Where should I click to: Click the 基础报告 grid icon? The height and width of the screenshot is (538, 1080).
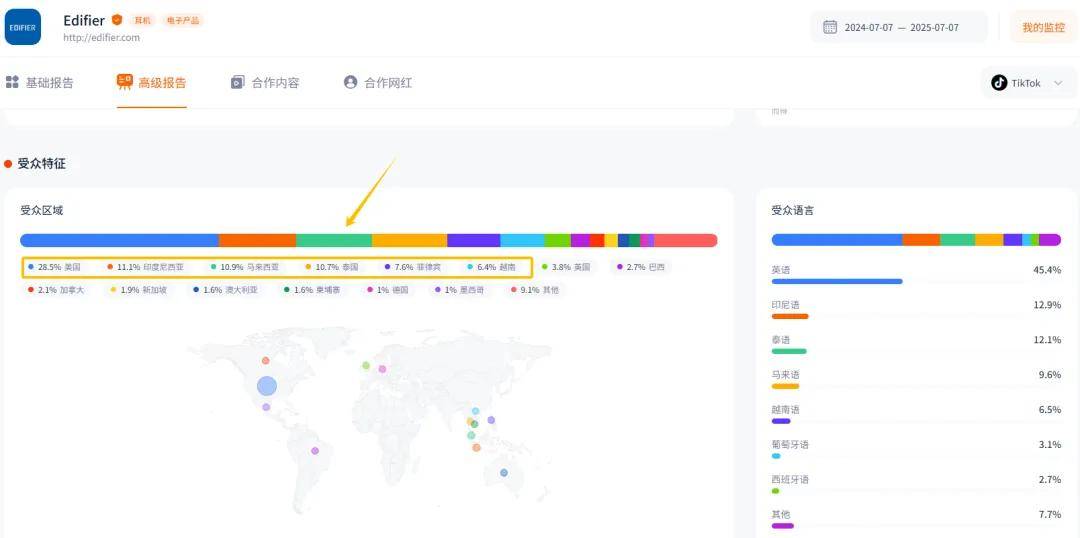[13, 82]
